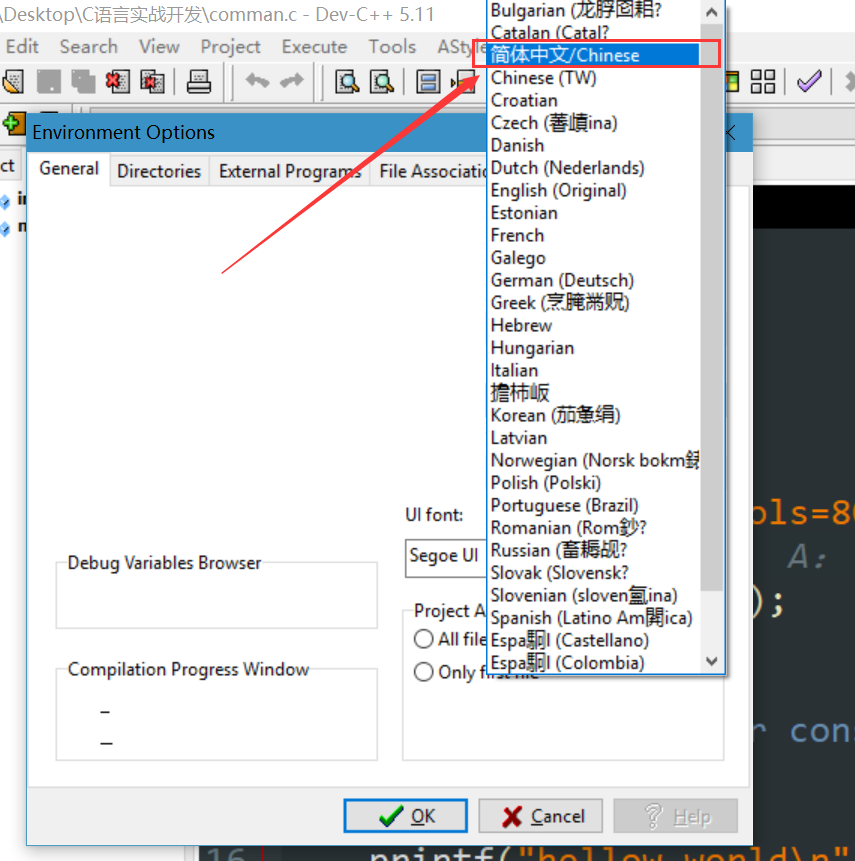Click the Open file toolbar icon

[x=13, y=82]
